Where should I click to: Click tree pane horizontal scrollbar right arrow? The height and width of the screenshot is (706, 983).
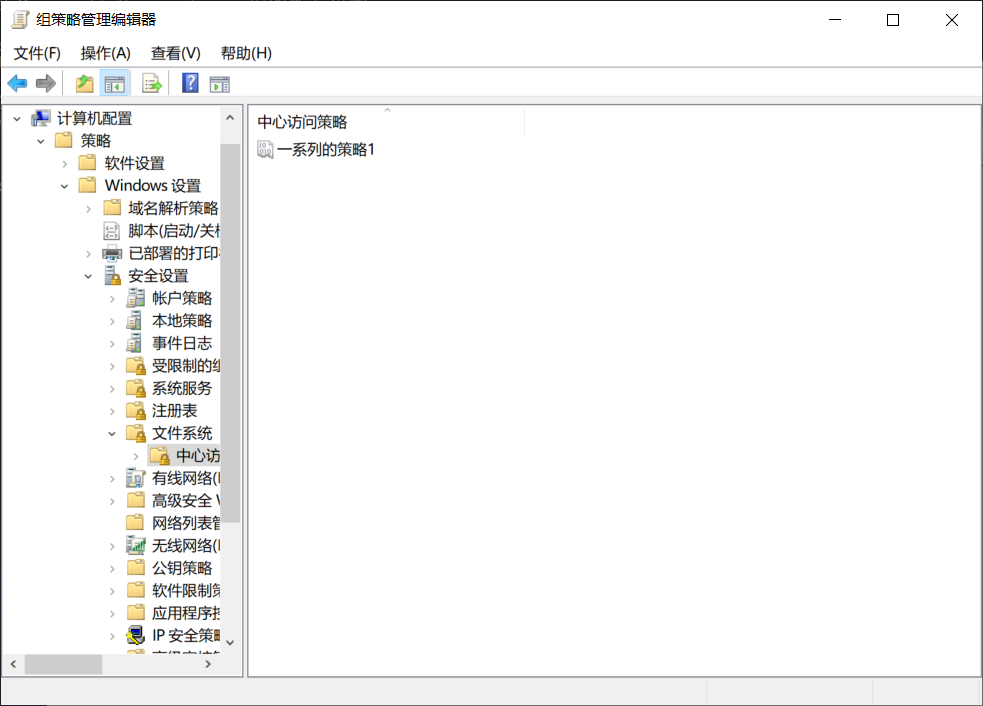coord(208,664)
